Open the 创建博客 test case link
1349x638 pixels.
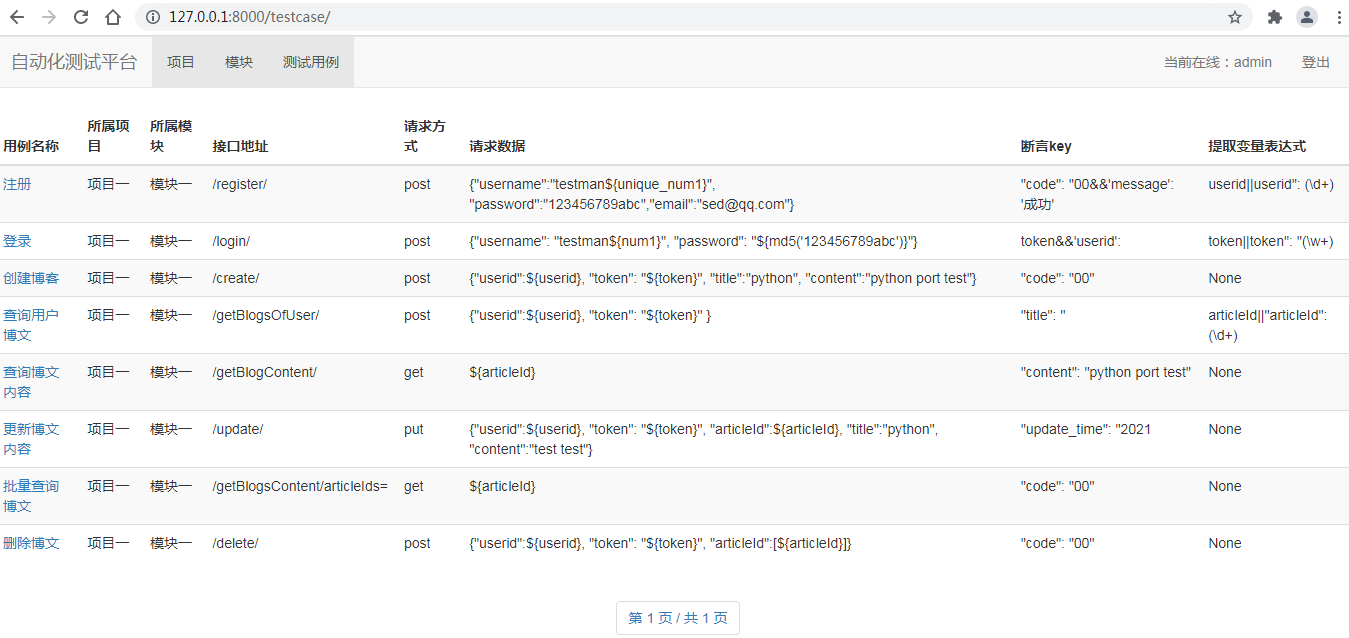[31, 278]
